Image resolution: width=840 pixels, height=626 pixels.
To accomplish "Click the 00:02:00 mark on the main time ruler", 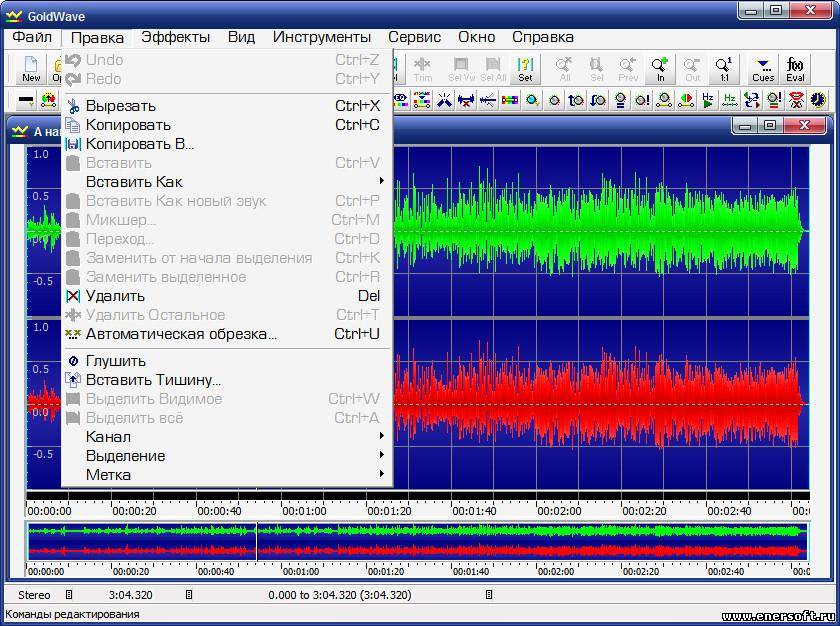I will coord(559,511).
